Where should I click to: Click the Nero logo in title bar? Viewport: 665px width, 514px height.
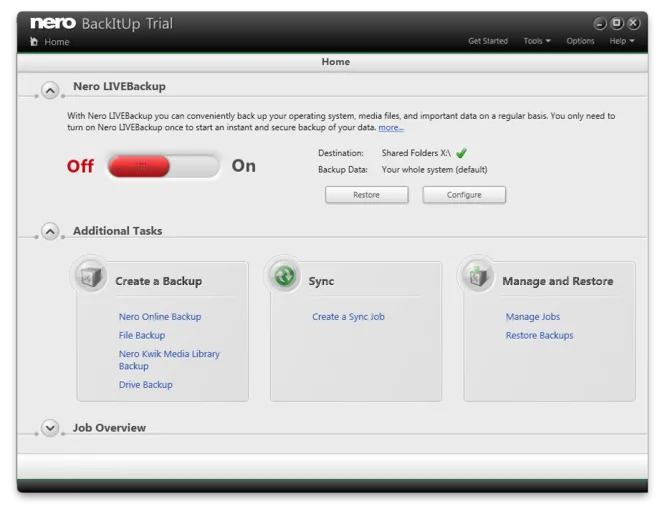click(53, 23)
